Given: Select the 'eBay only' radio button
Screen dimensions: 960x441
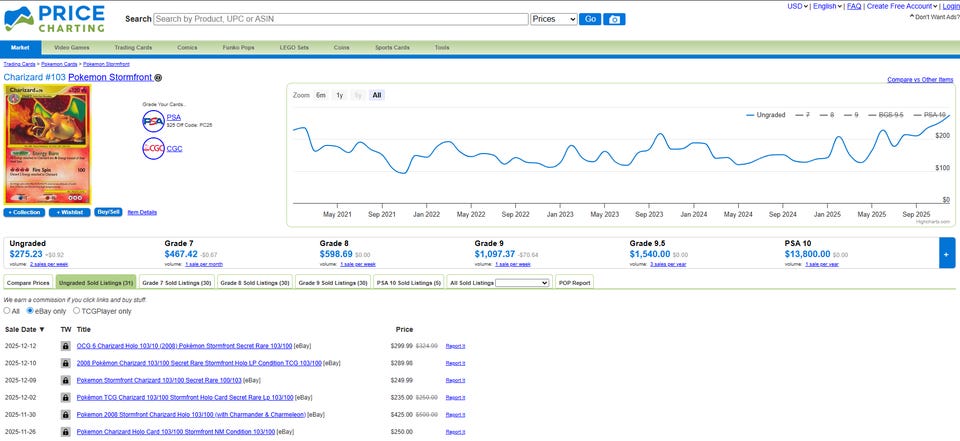Looking at the screenshot, I should coord(31,311).
